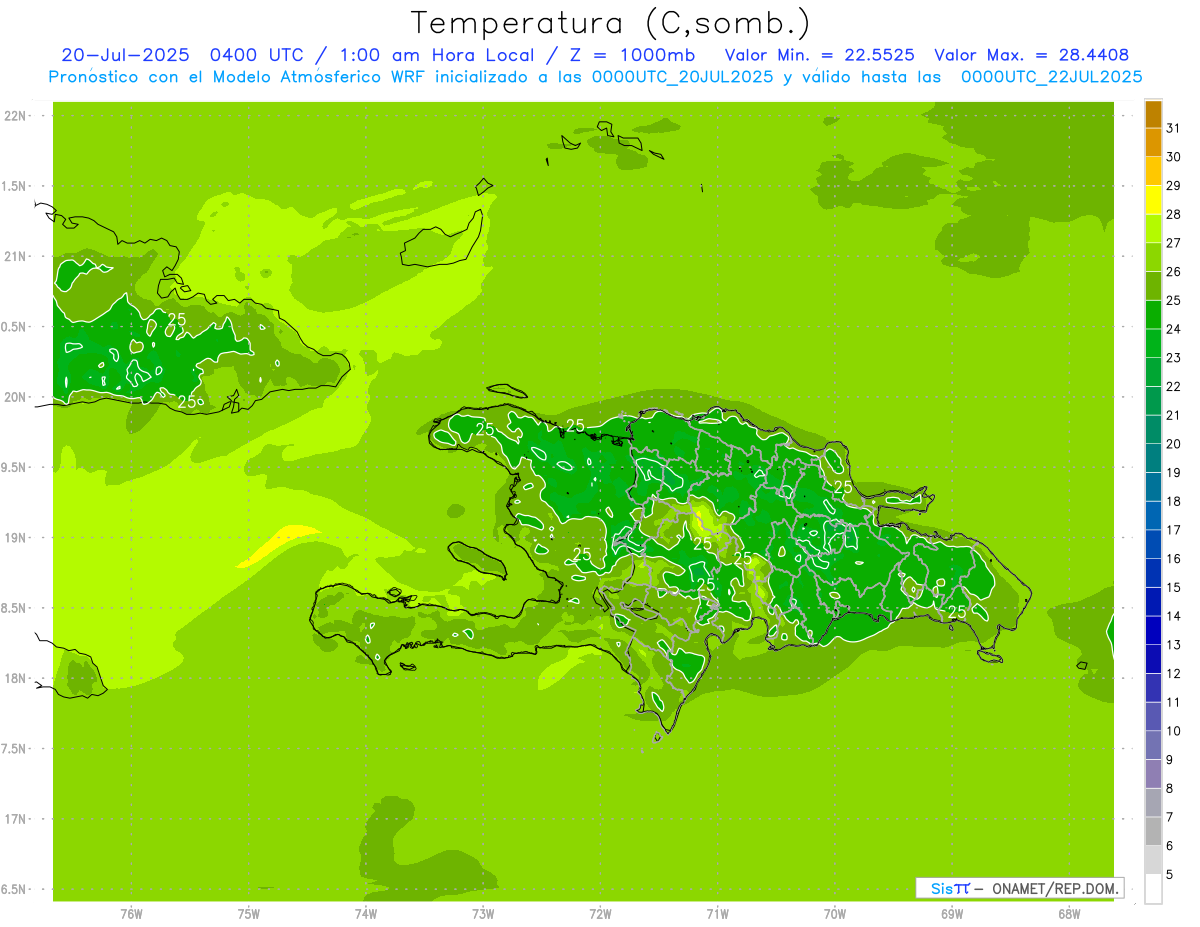Click the longitude label "74W"
Viewport: 1200px width, 927px height.
[x=366, y=914]
